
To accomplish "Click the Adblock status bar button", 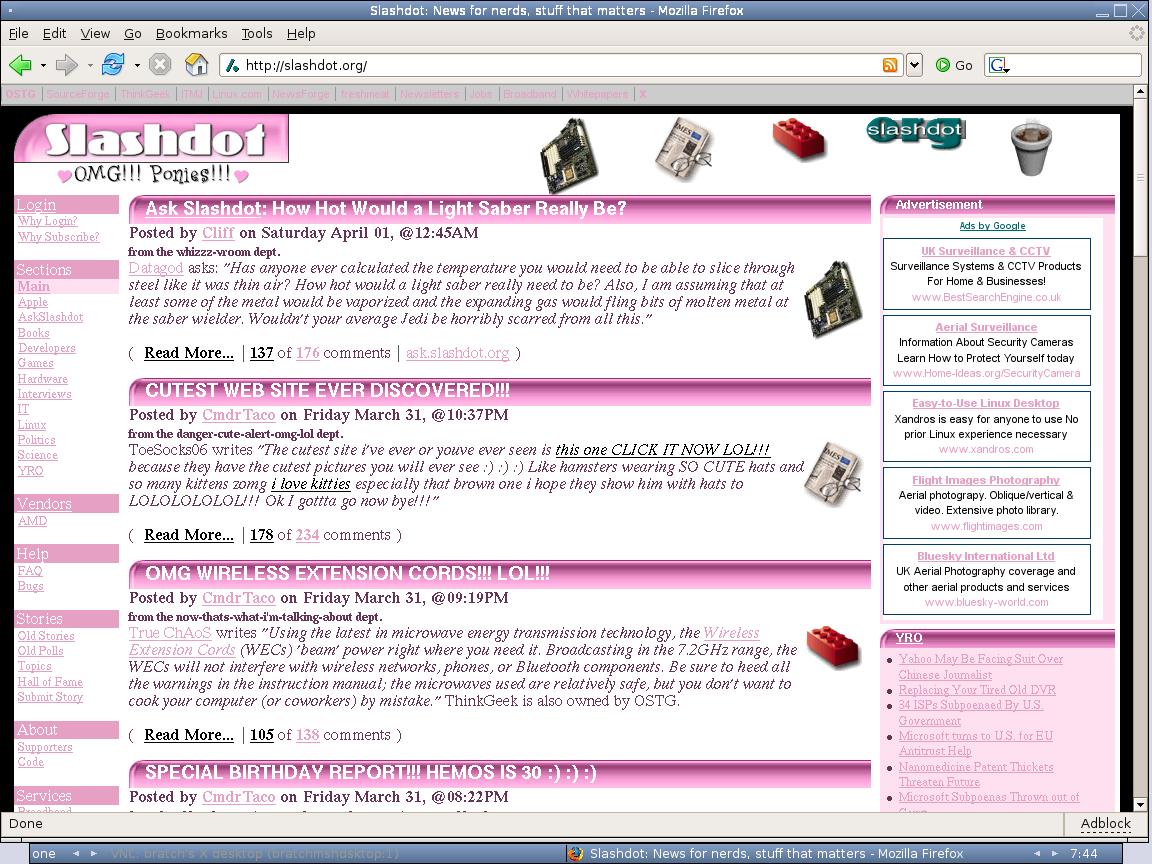I will pos(1106,824).
